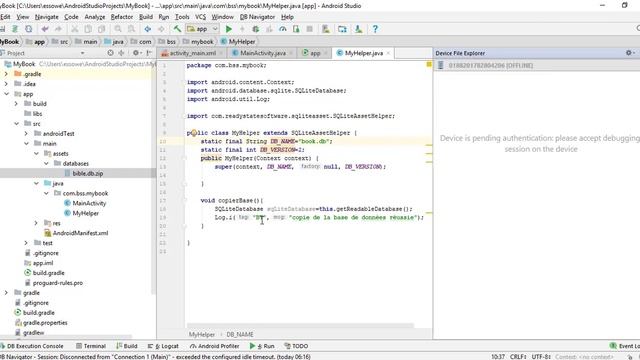Screen dimensions: 640x360
Task: Open the Refactor menu
Action: point(122,17)
